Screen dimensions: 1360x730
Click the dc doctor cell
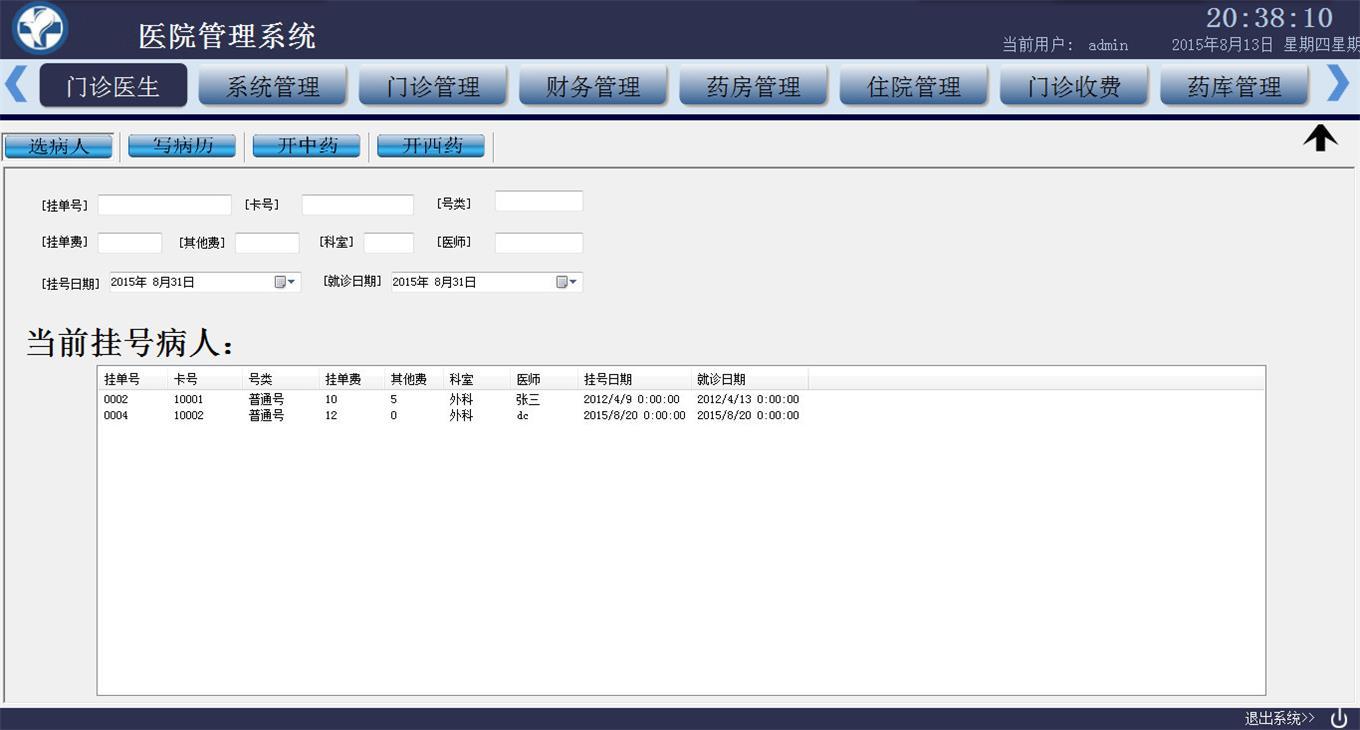[522, 415]
